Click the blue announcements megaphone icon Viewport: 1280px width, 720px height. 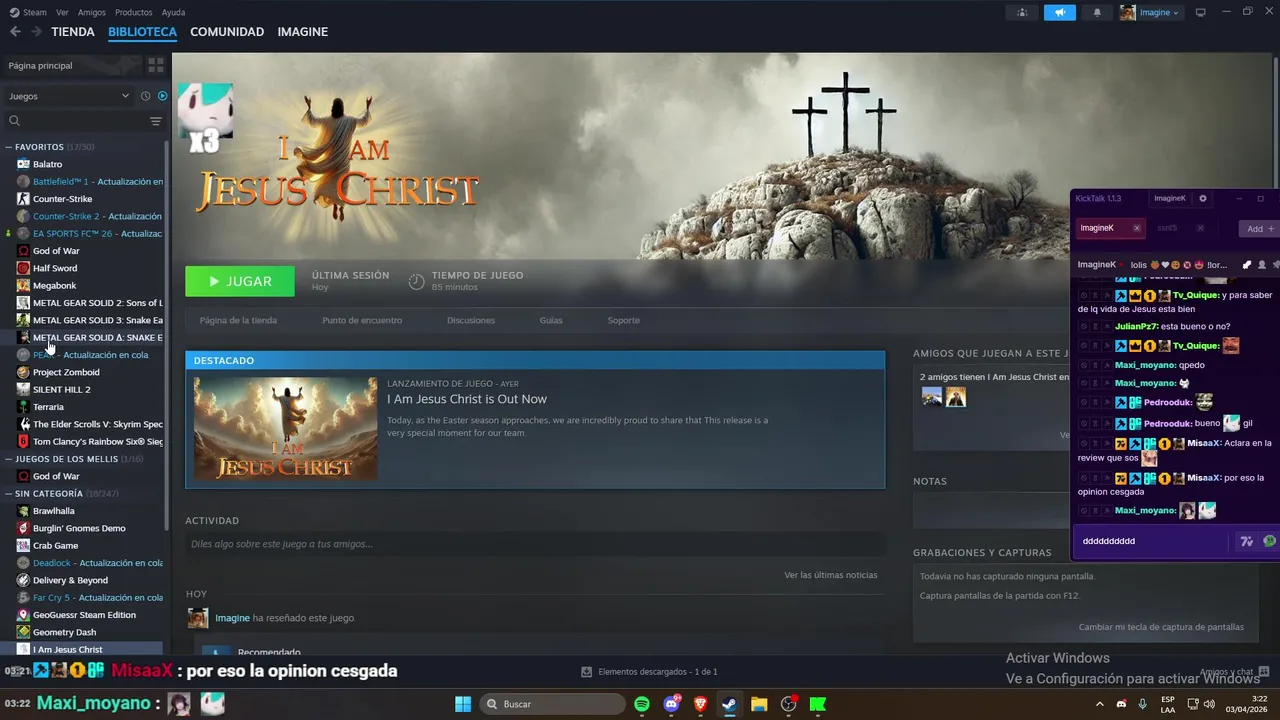[1059, 12]
